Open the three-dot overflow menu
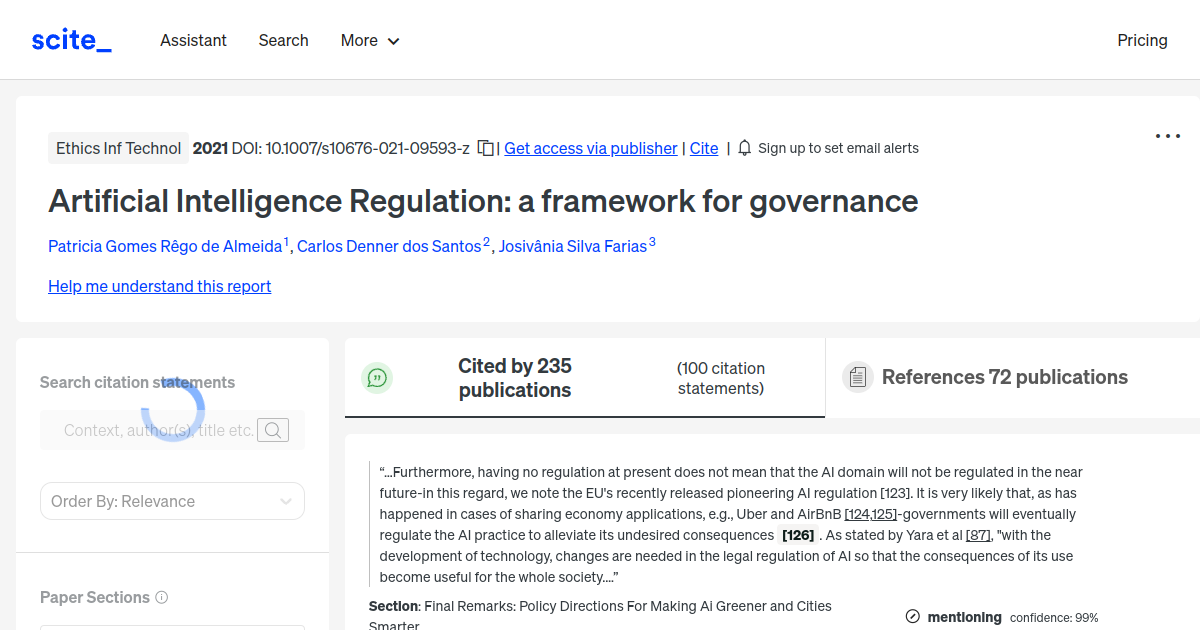 pyautogui.click(x=1167, y=135)
